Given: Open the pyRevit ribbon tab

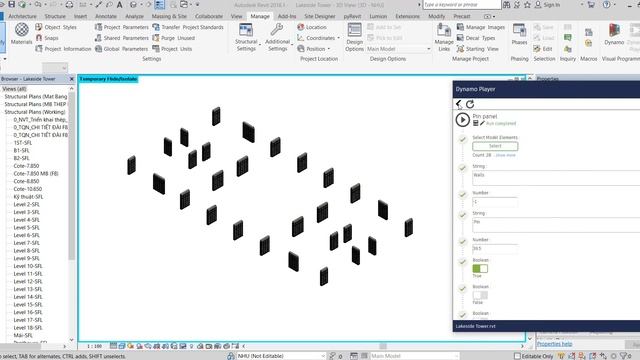Looking at the screenshot, I should tap(352, 16).
